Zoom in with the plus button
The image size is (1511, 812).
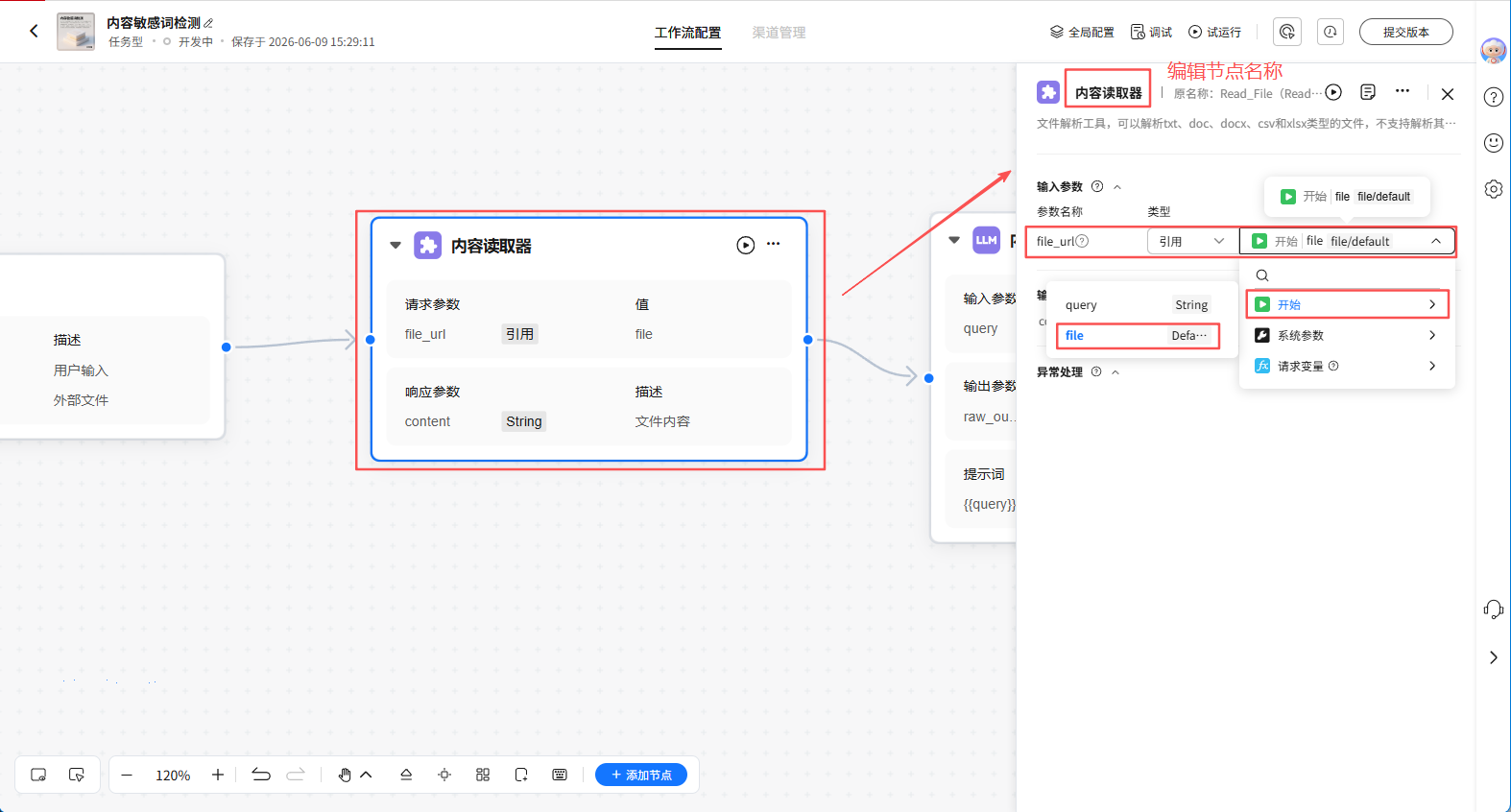218,775
